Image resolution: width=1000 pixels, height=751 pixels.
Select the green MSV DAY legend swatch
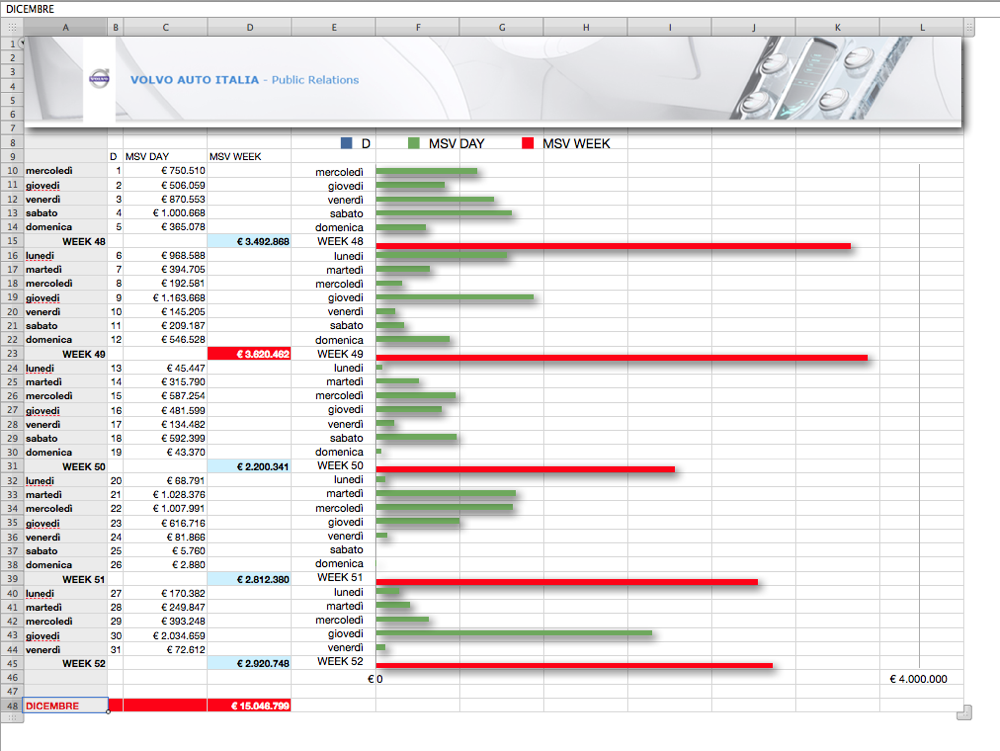tap(414, 144)
